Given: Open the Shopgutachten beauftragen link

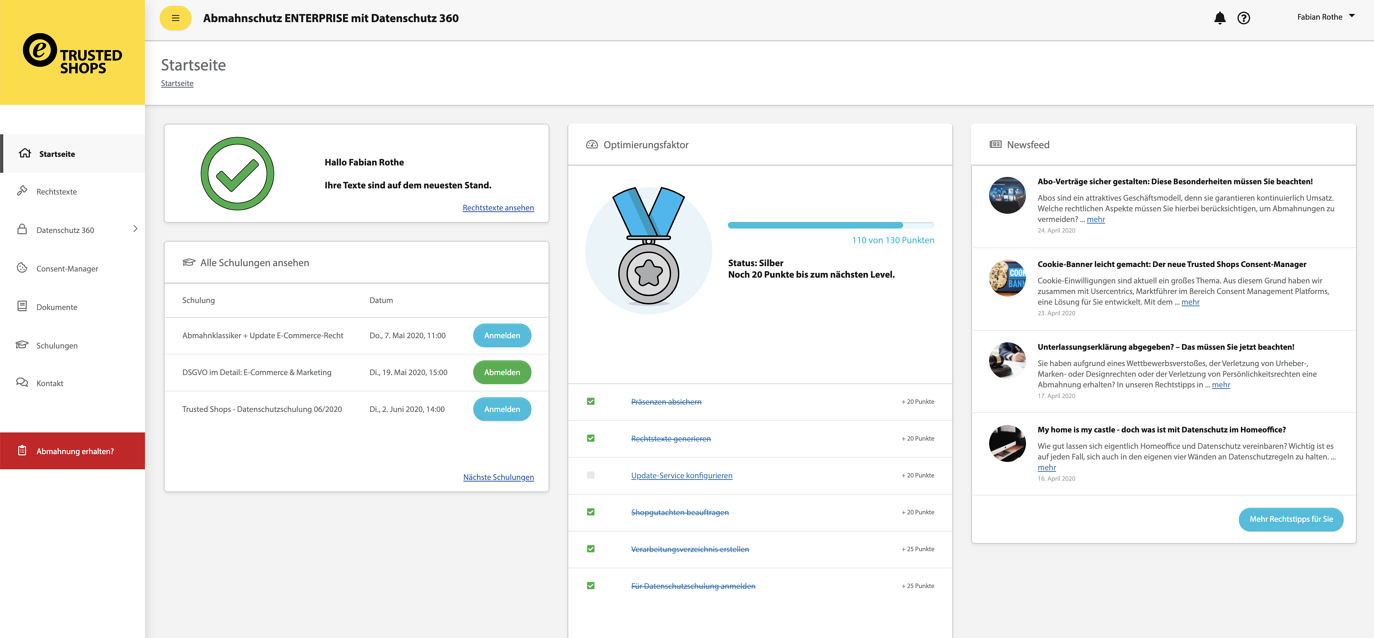Looking at the screenshot, I should coord(680,512).
